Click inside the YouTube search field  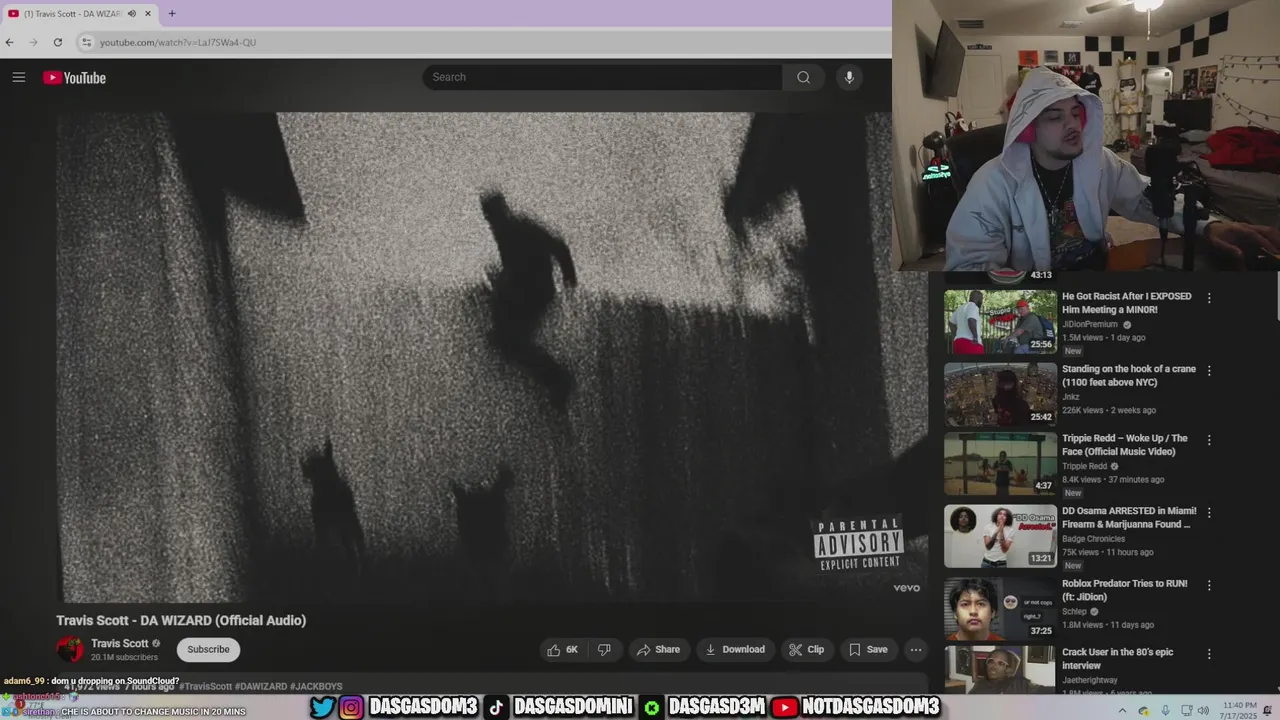pos(603,77)
